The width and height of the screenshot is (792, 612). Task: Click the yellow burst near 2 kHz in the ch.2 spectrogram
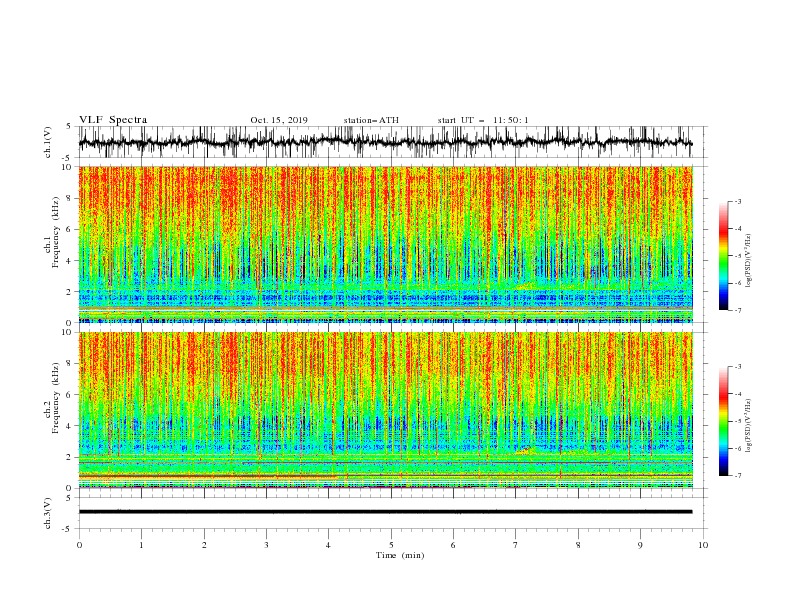524,450
